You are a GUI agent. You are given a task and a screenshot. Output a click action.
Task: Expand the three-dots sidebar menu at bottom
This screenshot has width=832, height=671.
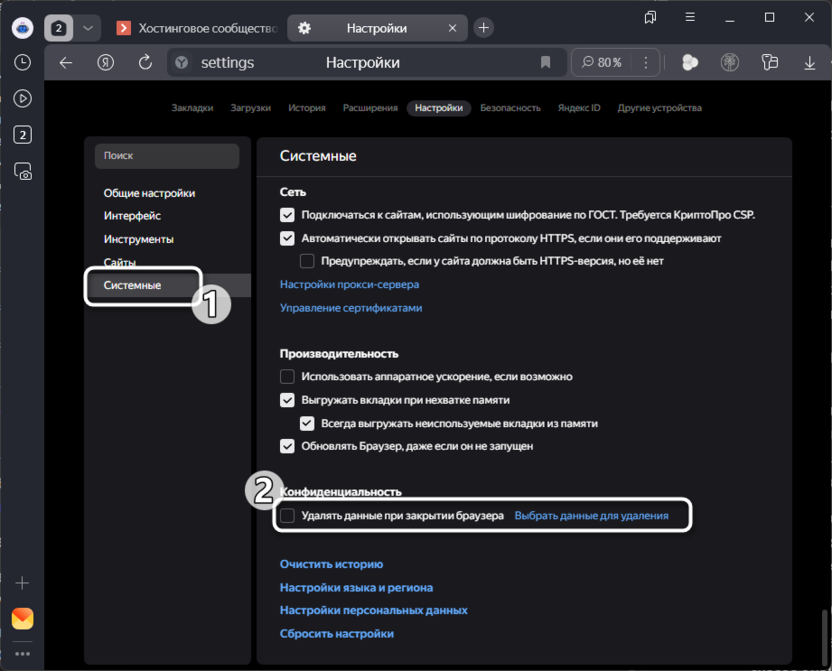pyautogui.click(x=22, y=654)
